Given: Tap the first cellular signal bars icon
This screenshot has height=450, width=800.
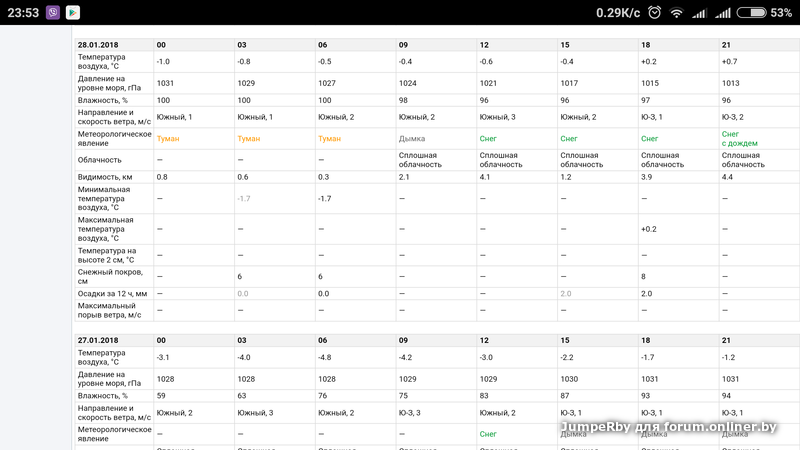Looking at the screenshot, I should point(699,13).
